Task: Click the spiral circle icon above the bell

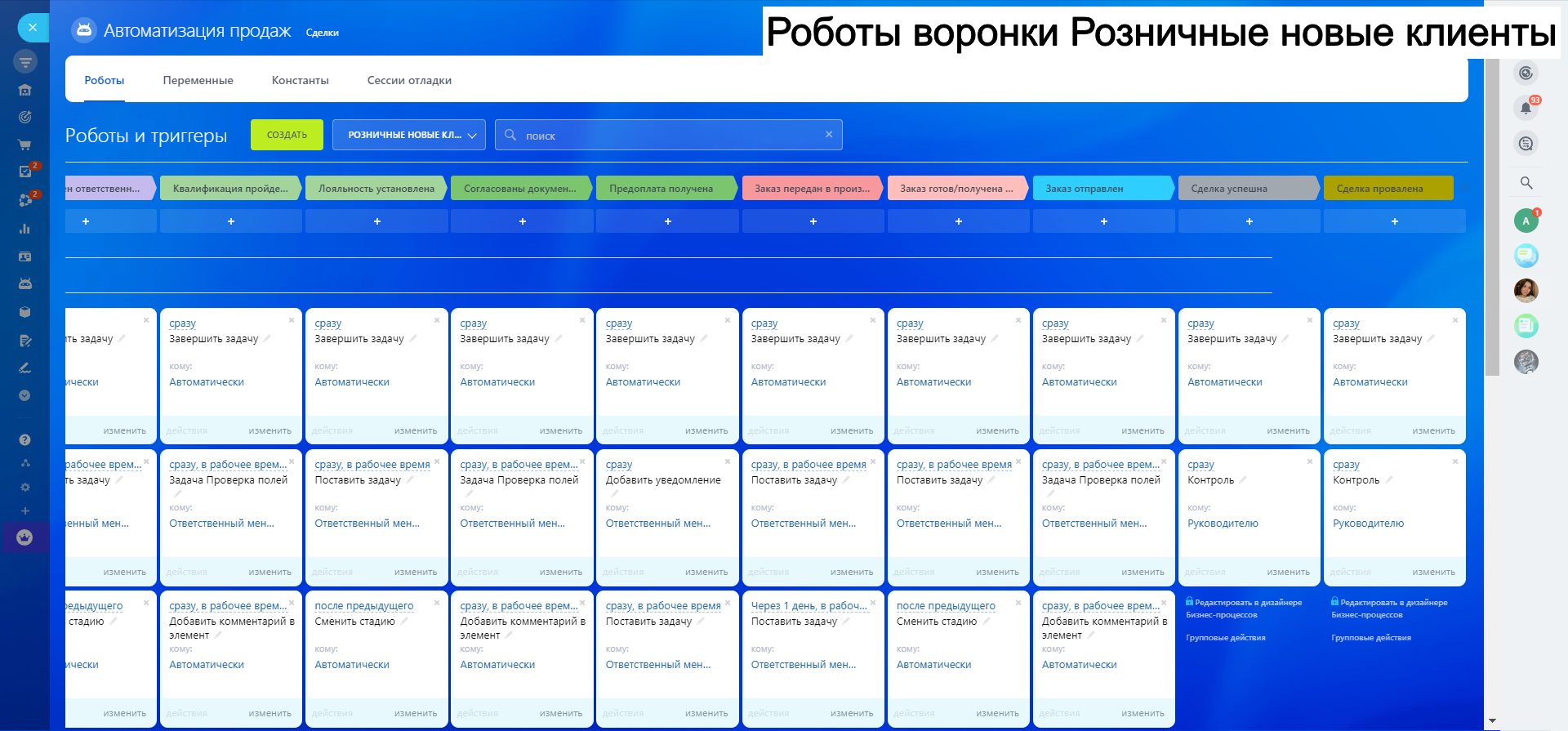Action: pos(1526,74)
